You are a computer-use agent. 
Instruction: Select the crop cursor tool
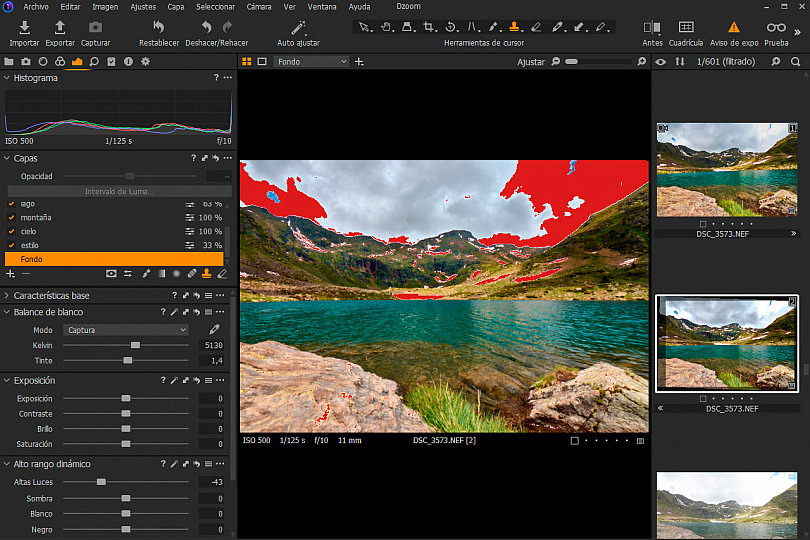428,27
